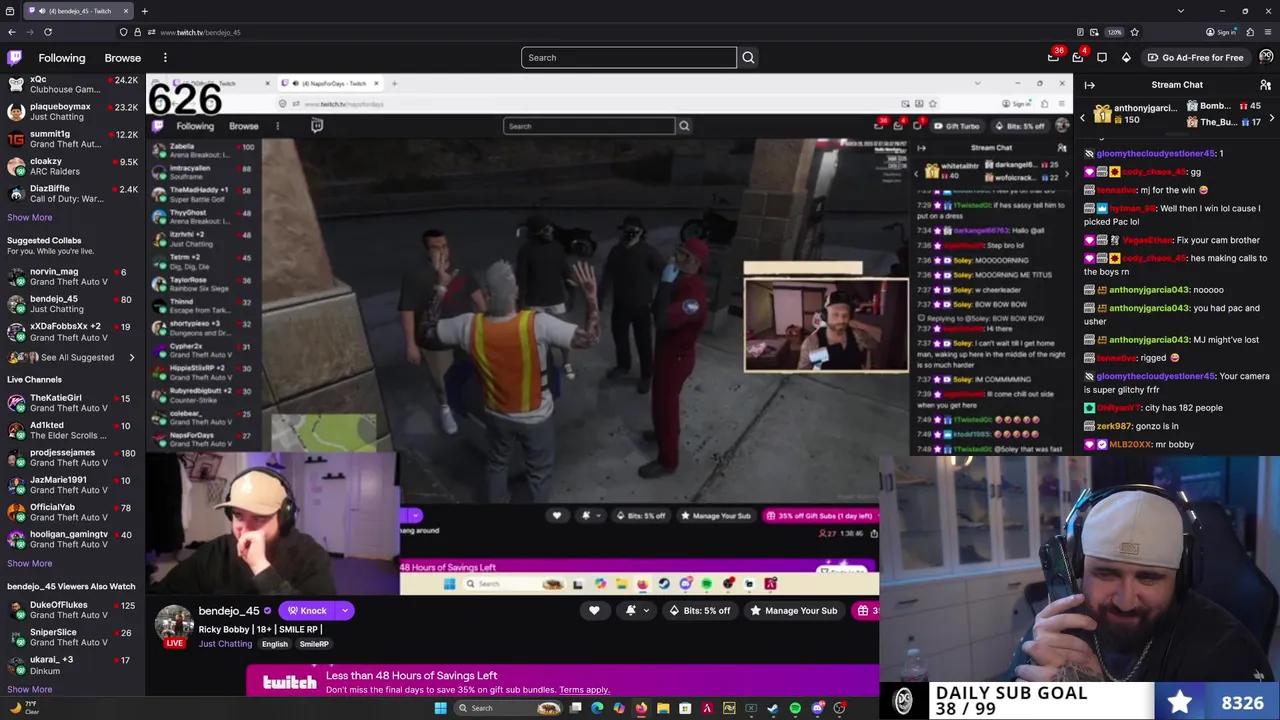Open SniperSlice channel in Also Watch

tap(72, 637)
